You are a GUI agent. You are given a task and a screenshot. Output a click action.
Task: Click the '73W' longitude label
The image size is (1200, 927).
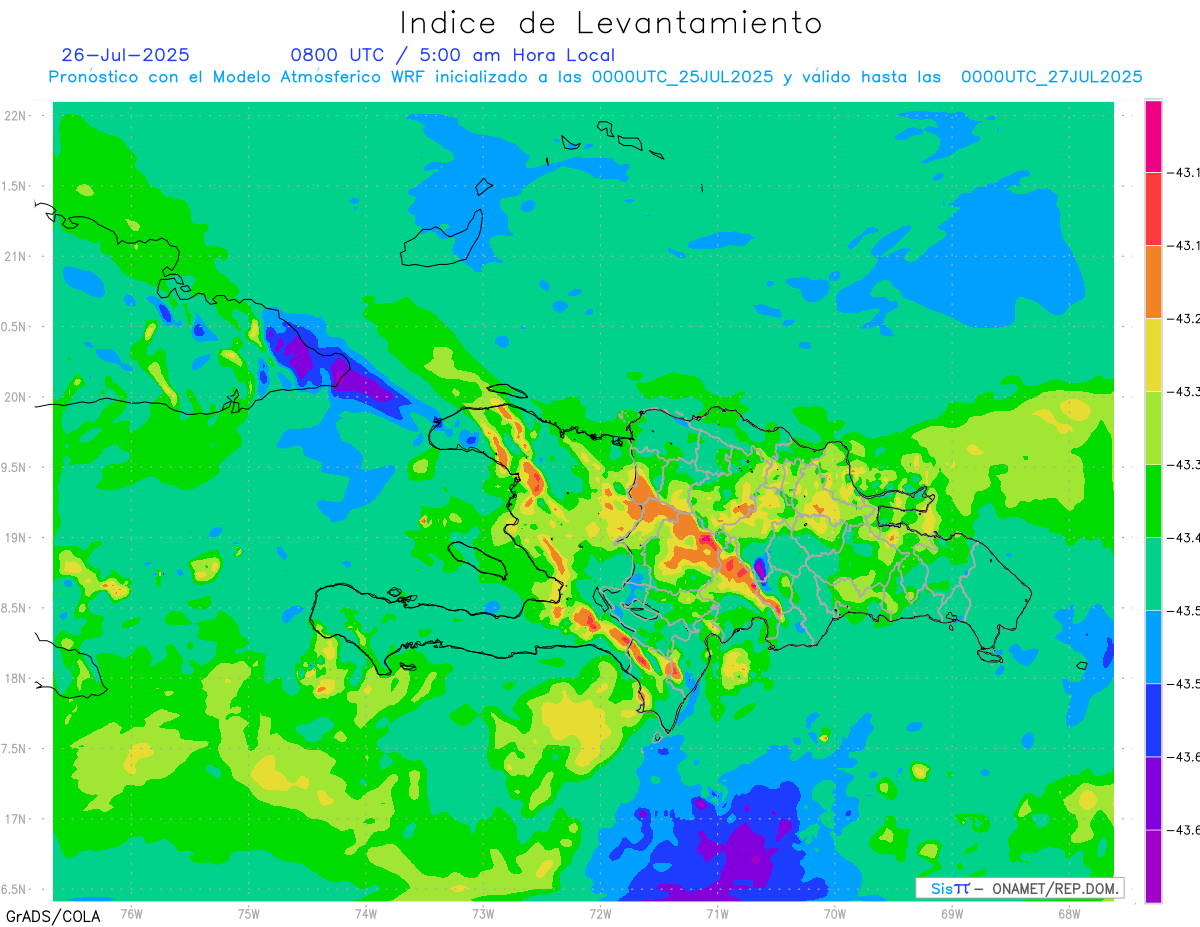(483, 914)
